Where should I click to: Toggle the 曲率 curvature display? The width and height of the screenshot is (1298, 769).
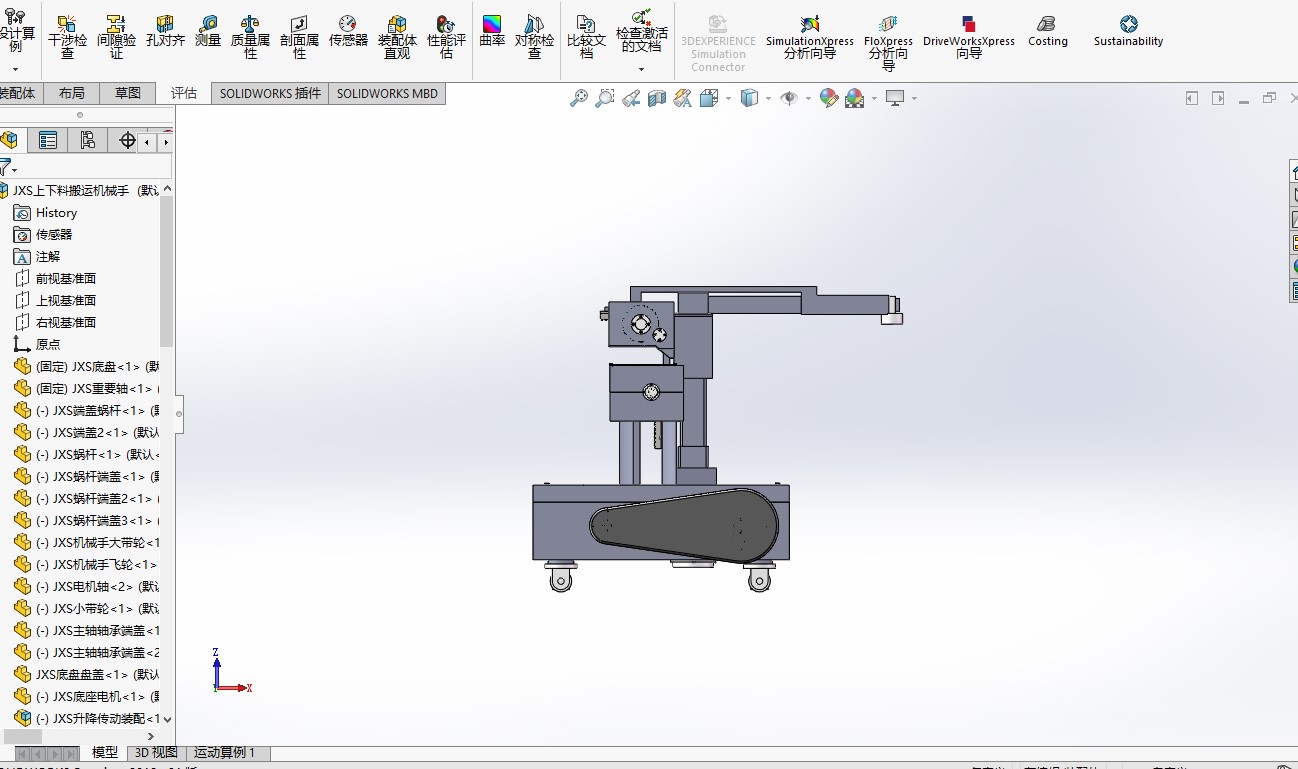(492, 32)
